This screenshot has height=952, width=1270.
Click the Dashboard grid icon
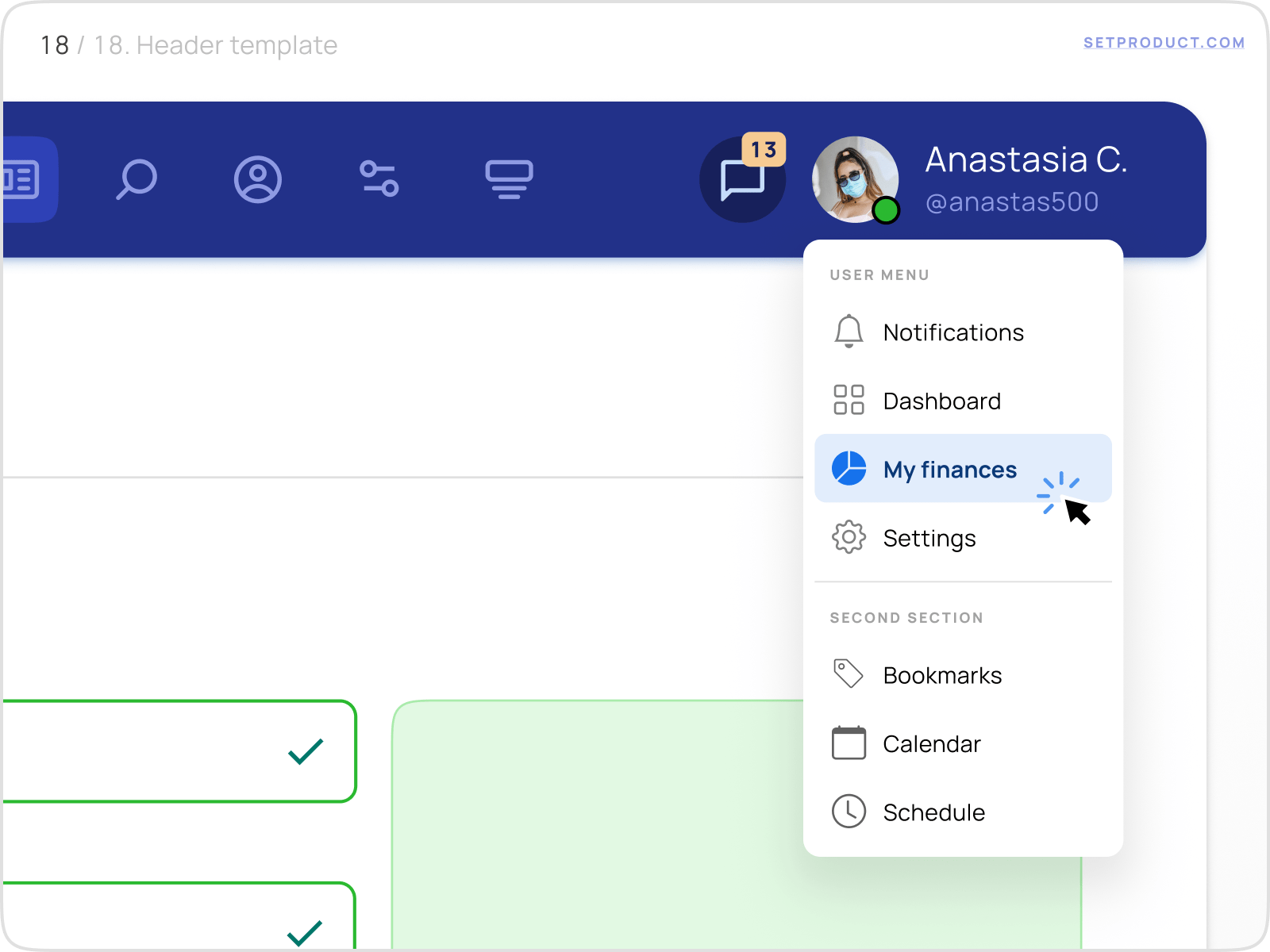coord(849,400)
